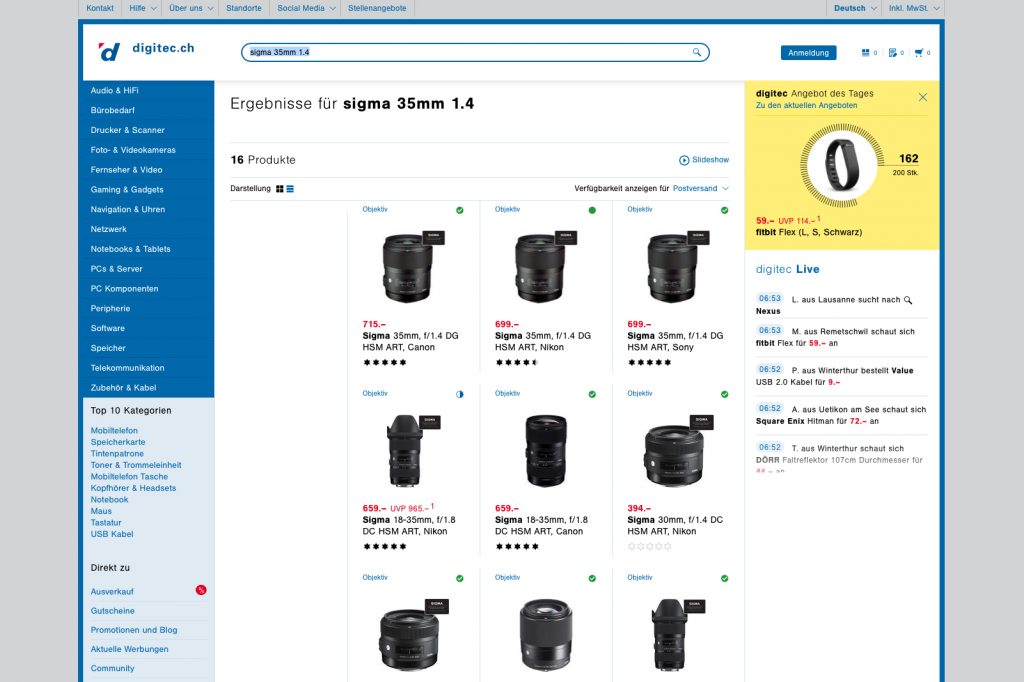Open the product comparison icon in header
This screenshot has width=1024, height=682.
[865, 53]
